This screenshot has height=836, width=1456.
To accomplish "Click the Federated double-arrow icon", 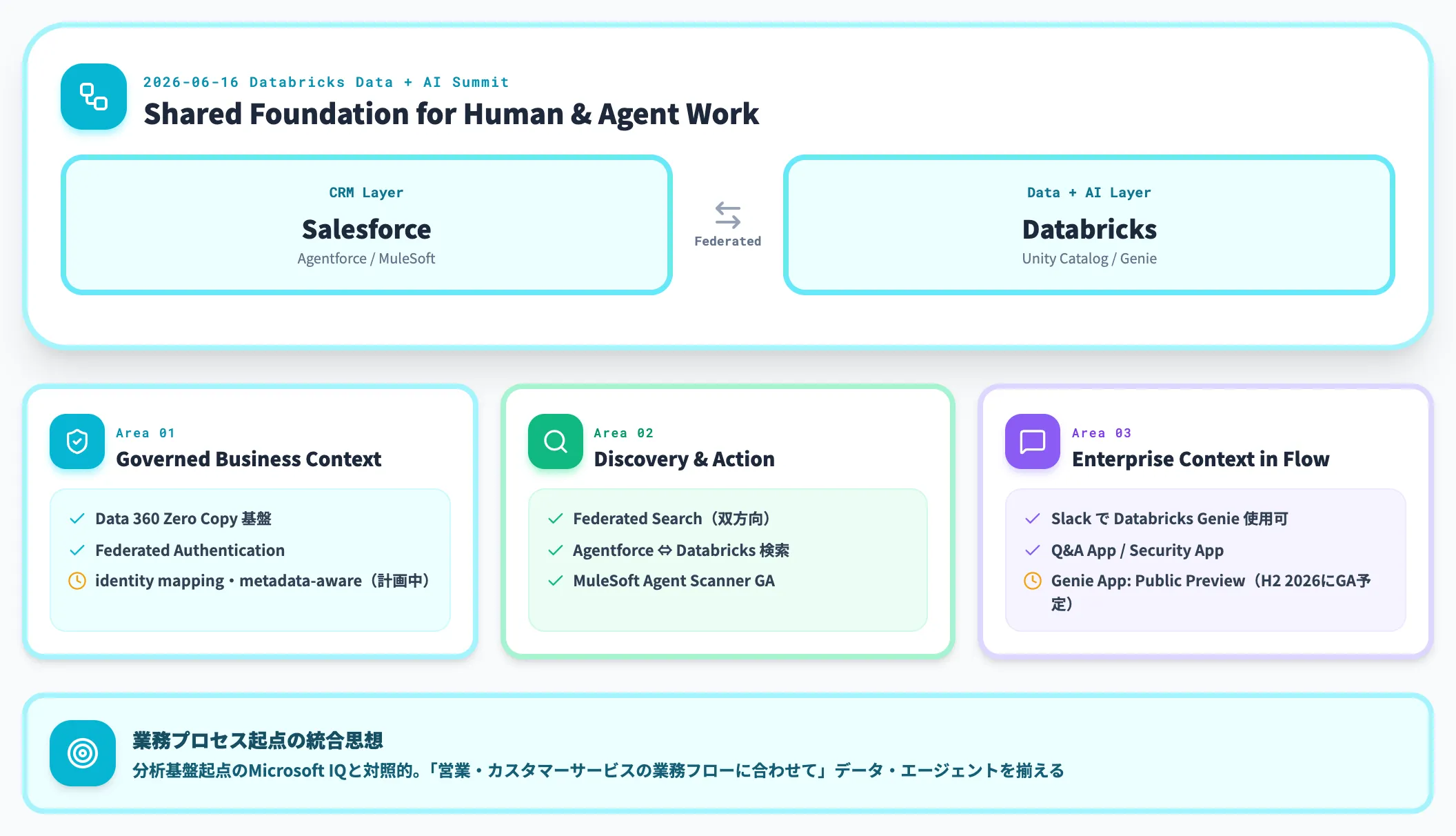I will (x=728, y=215).
